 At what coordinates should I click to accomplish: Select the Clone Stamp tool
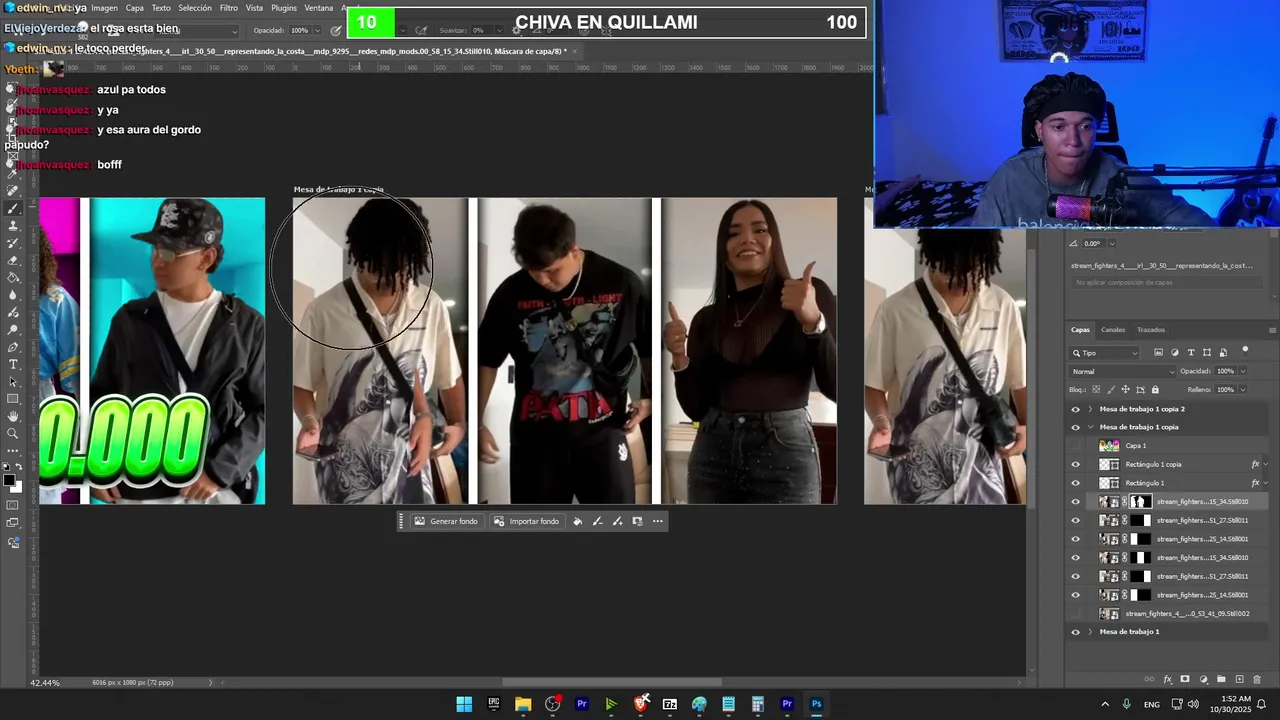(13, 226)
